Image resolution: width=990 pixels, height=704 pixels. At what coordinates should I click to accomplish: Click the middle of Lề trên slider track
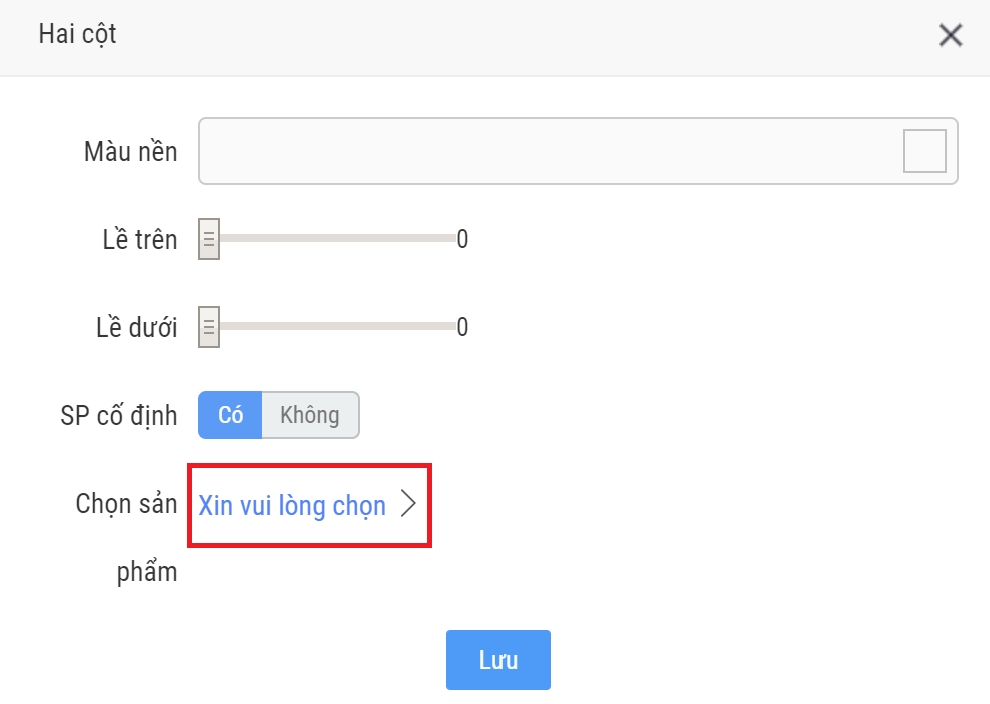pos(336,239)
